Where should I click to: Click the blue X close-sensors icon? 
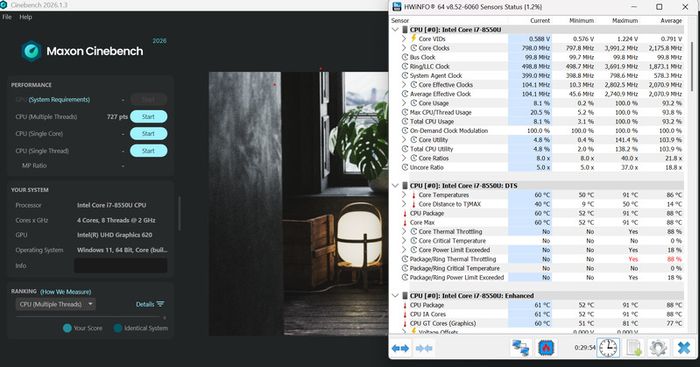click(x=684, y=348)
